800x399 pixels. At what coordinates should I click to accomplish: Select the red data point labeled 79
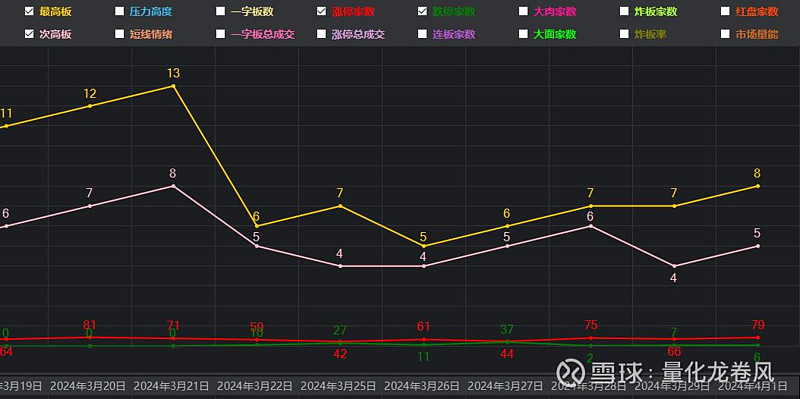[758, 337]
